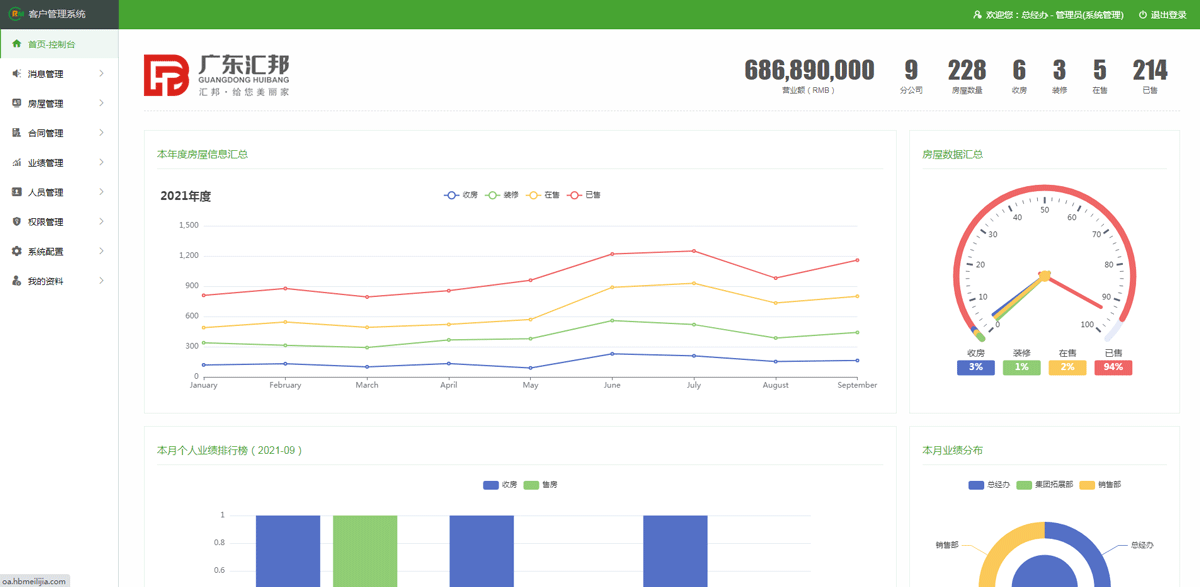Image resolution: width=1200 pixels, height=587 pixels.
Task: Click the 5 在售 statistic
Action: click(x=1100, y=75)
